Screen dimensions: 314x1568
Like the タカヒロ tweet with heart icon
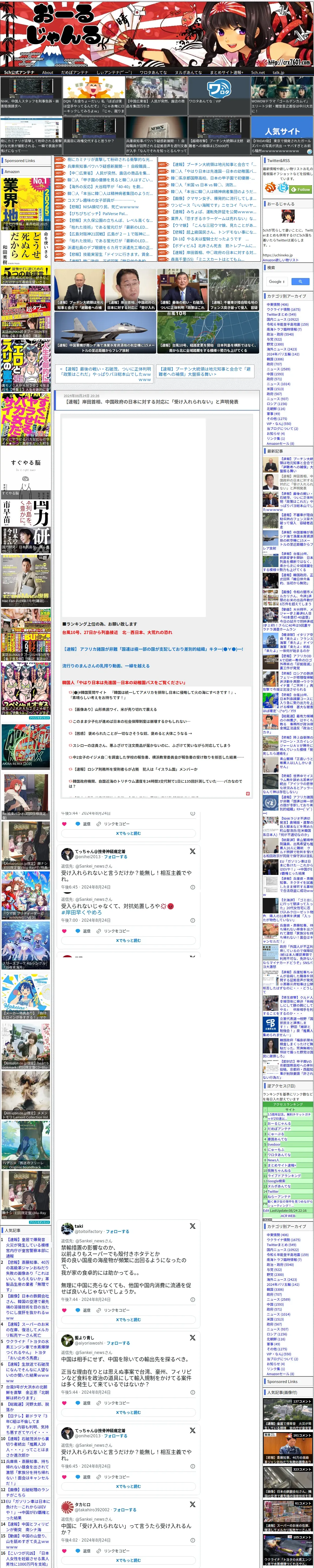tap(64, 1551)
